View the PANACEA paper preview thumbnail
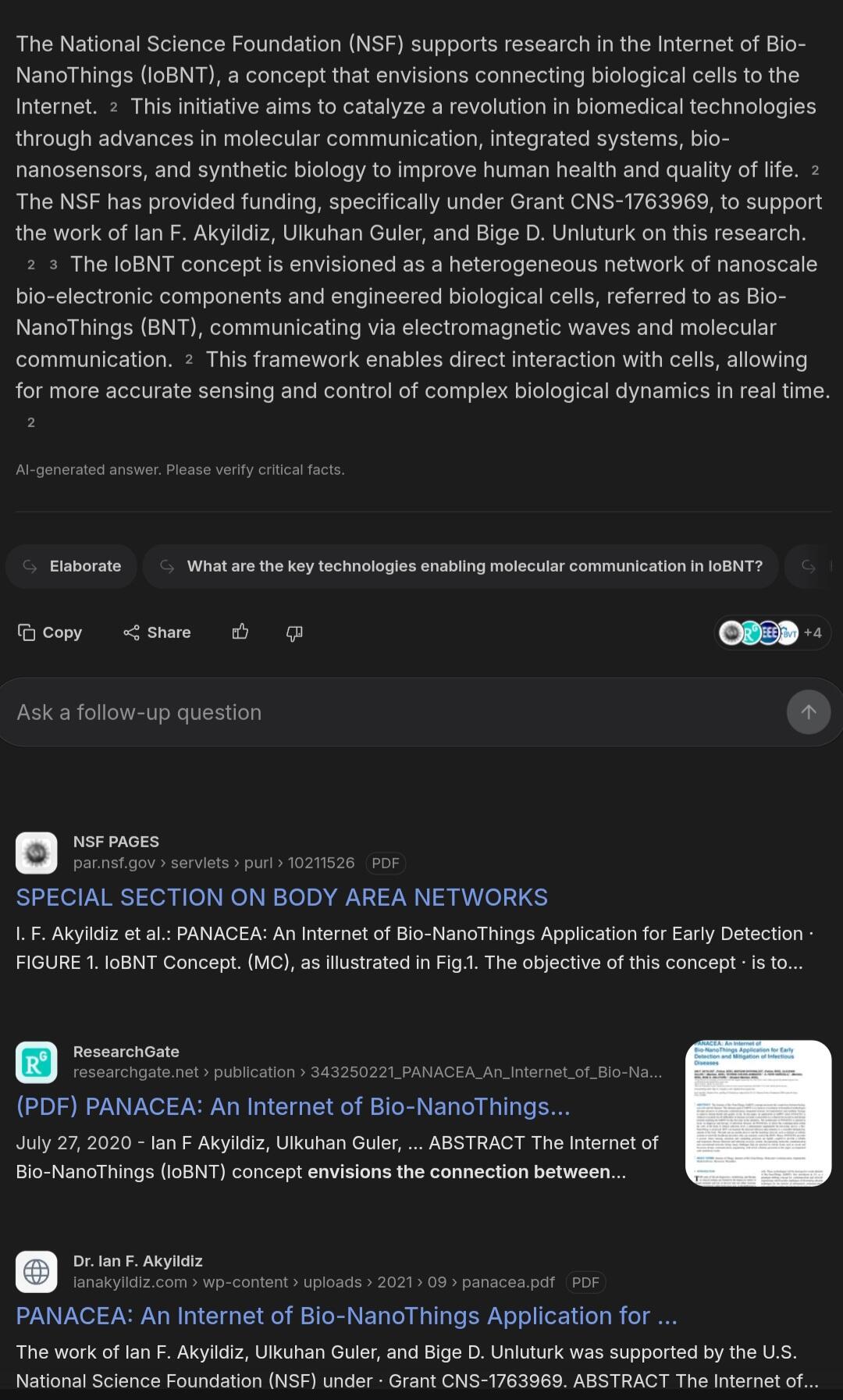The image size is (843, 1400). point(758,1113)
